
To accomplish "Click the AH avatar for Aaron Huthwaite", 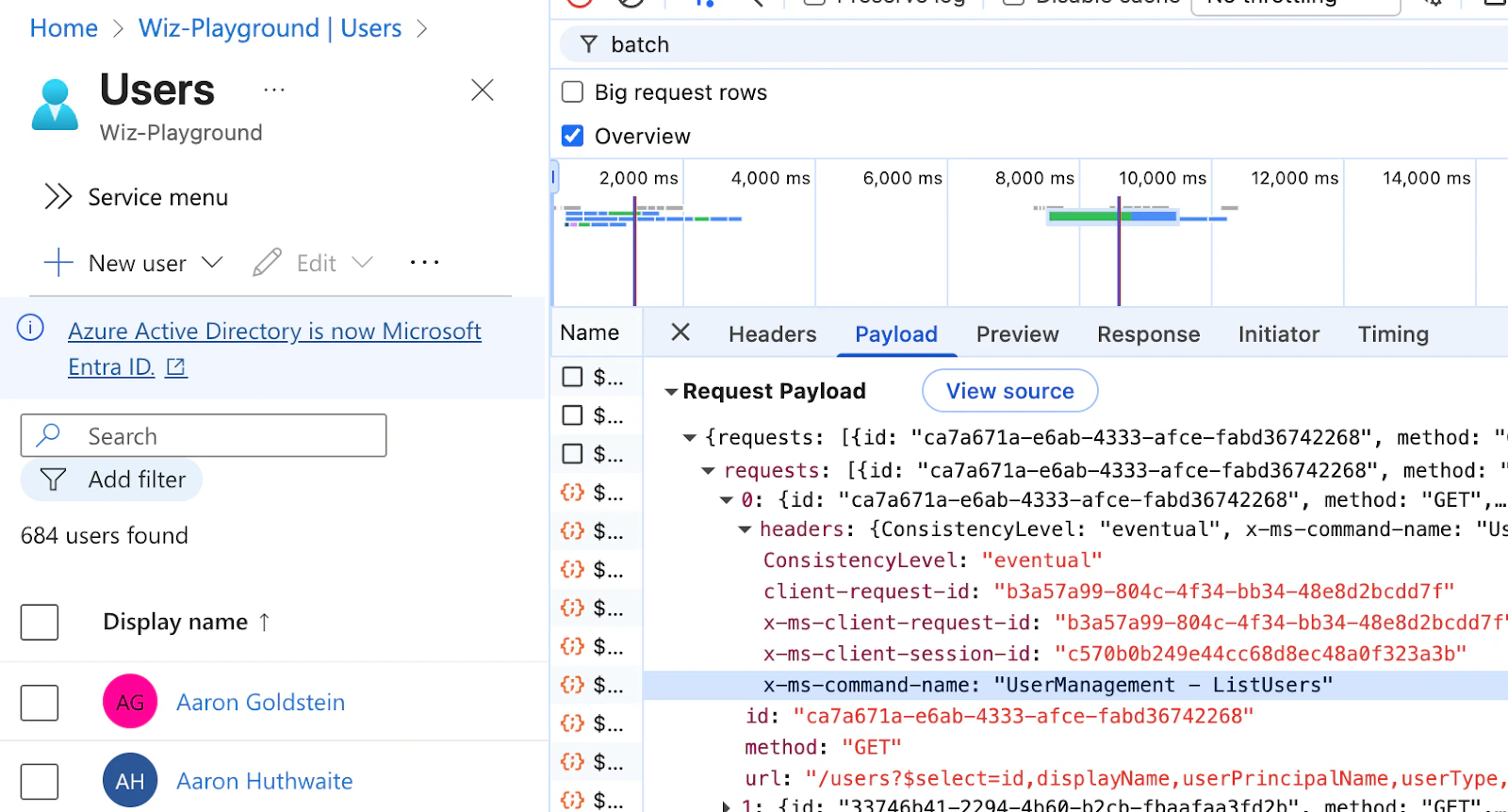I will coord(130,781).
